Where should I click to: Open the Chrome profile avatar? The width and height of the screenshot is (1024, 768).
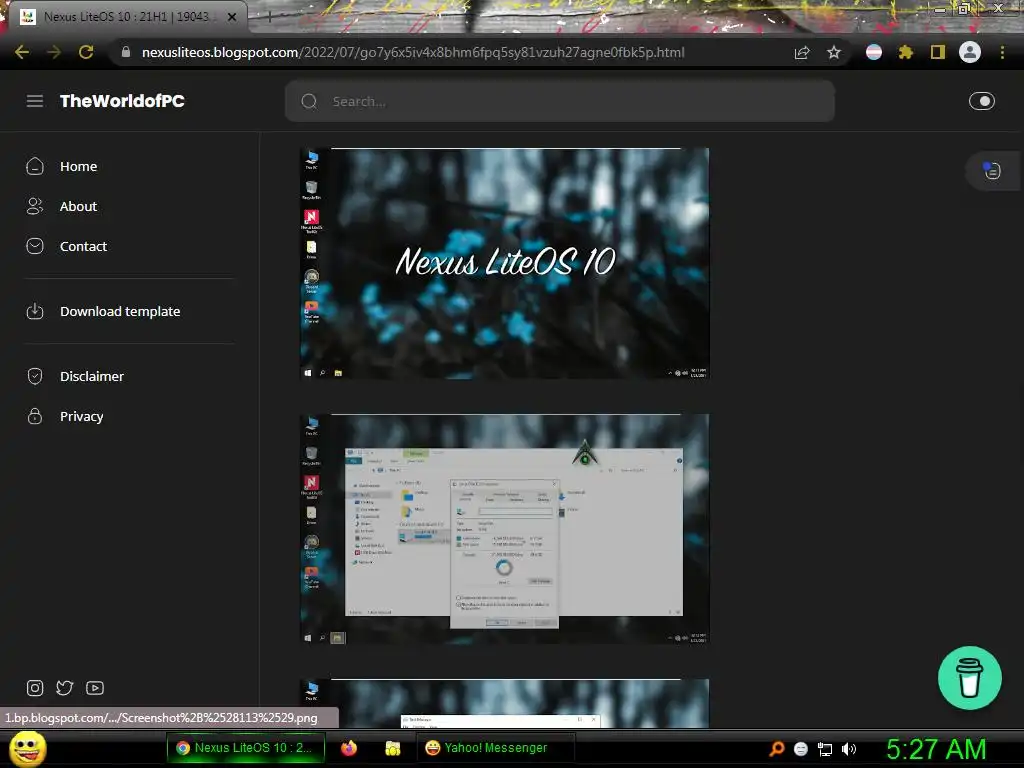coord(970,52)
